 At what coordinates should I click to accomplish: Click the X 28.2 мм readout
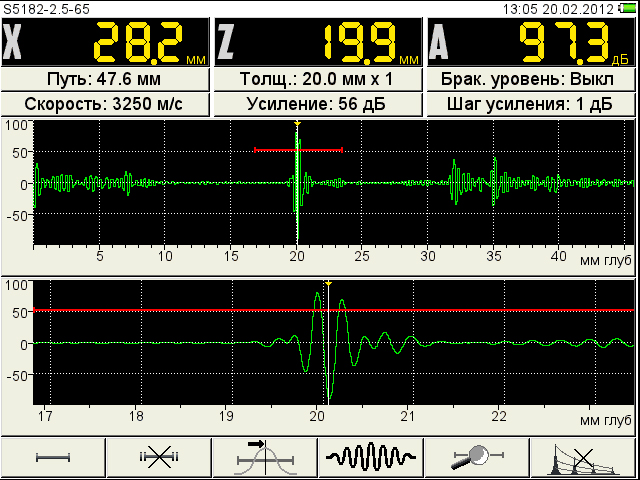[105, 42]
